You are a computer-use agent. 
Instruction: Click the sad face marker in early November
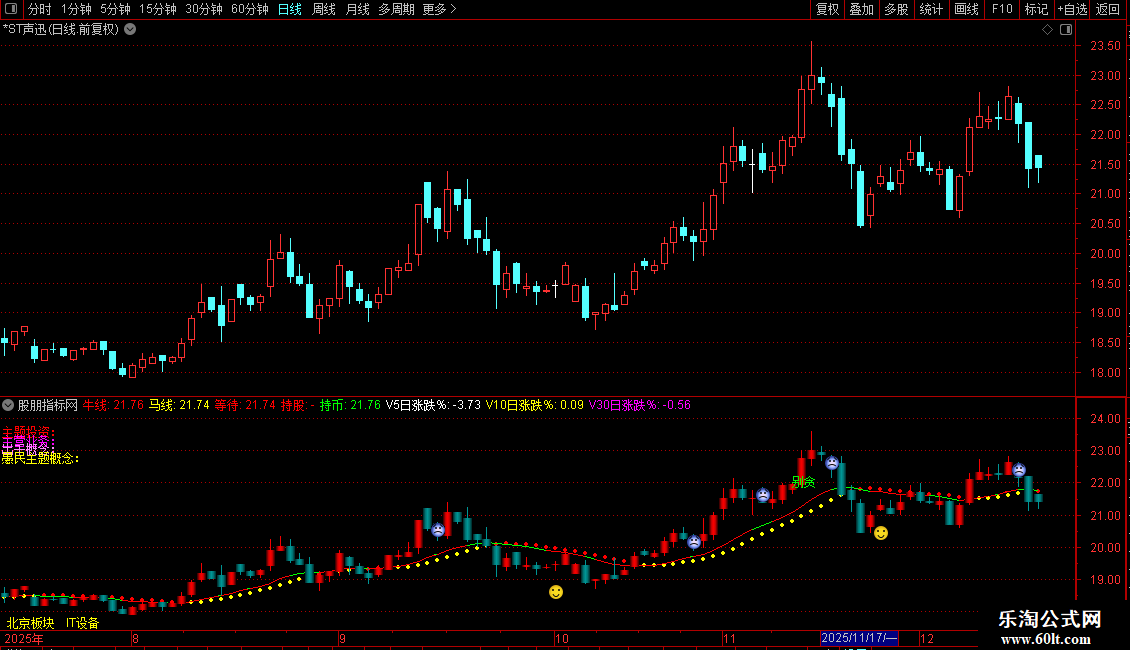[x=763, y=496]
